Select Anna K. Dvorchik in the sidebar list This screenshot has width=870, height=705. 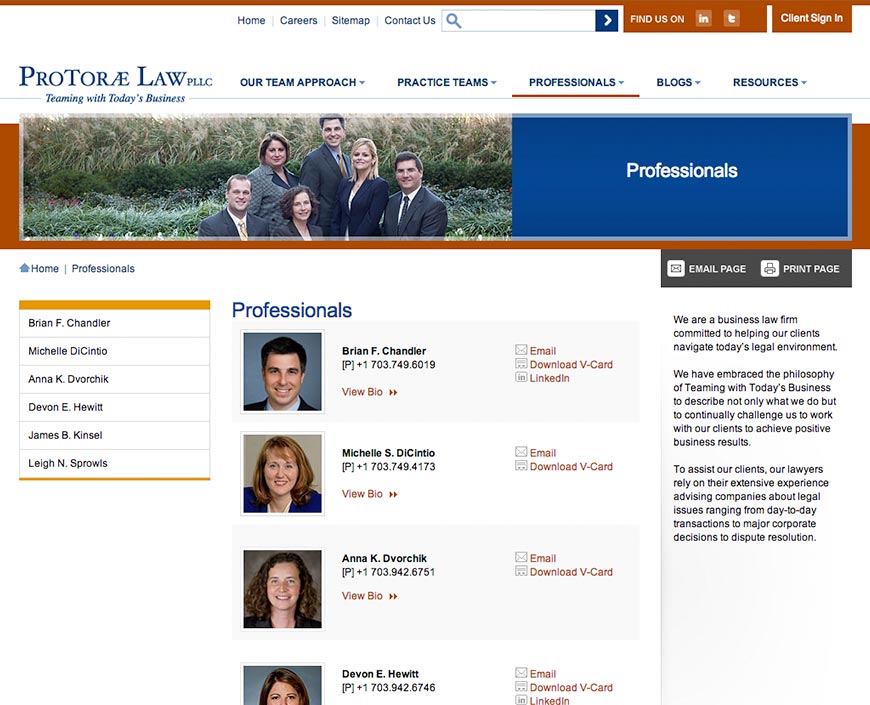(114, 379)
